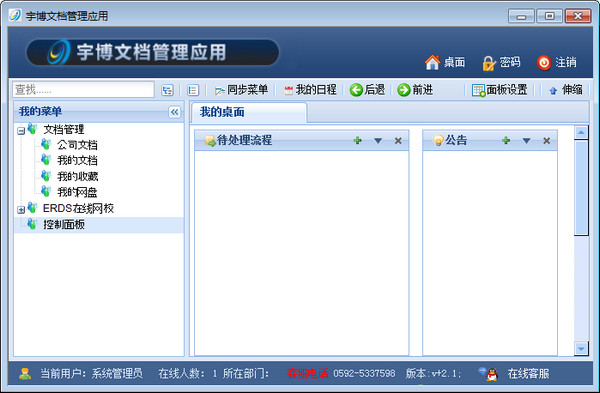Minimize the application window
Screen dimensions: 600x393
[x=521, y=16]
